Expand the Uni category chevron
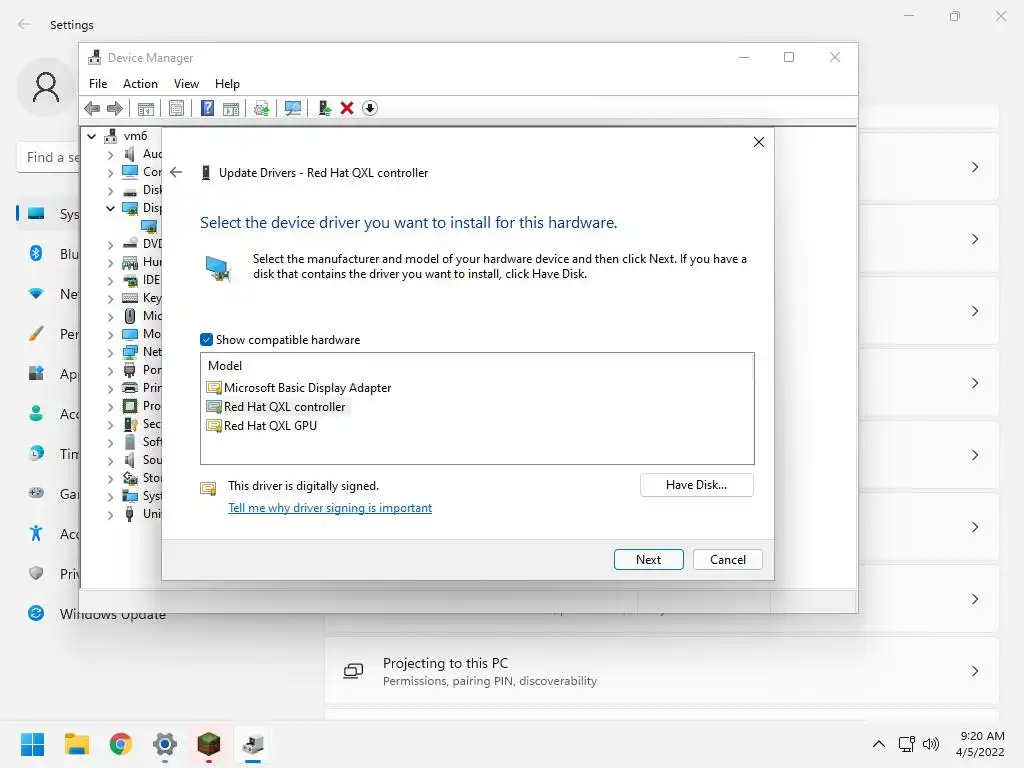 tap(110, 515)
